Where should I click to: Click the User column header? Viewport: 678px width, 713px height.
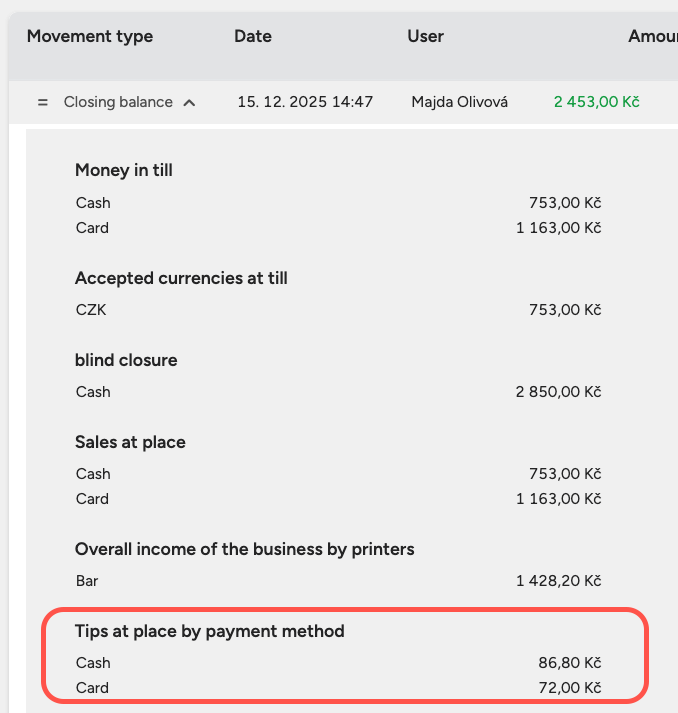425,36
